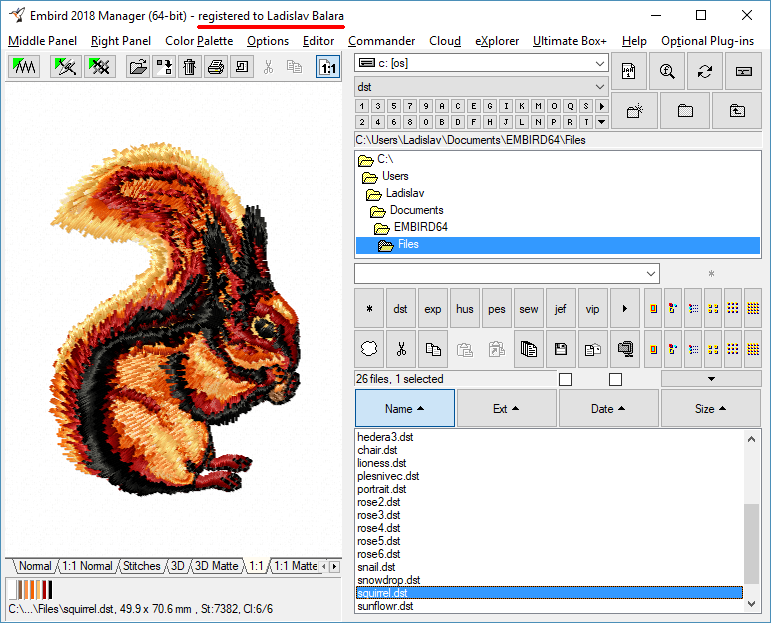Switch to the 3D Matte preview tab
This screenshot has width=771, height=623.
[x=216, y=566]
